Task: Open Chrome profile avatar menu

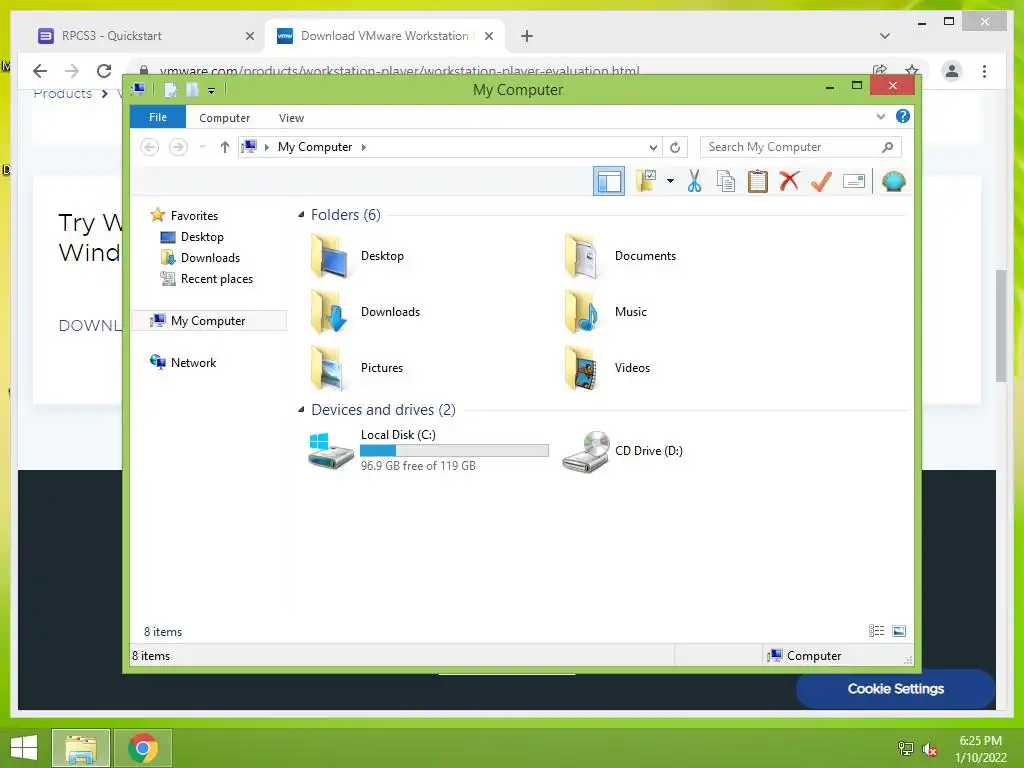Action: pyautogui.click(x=952, y=71)
